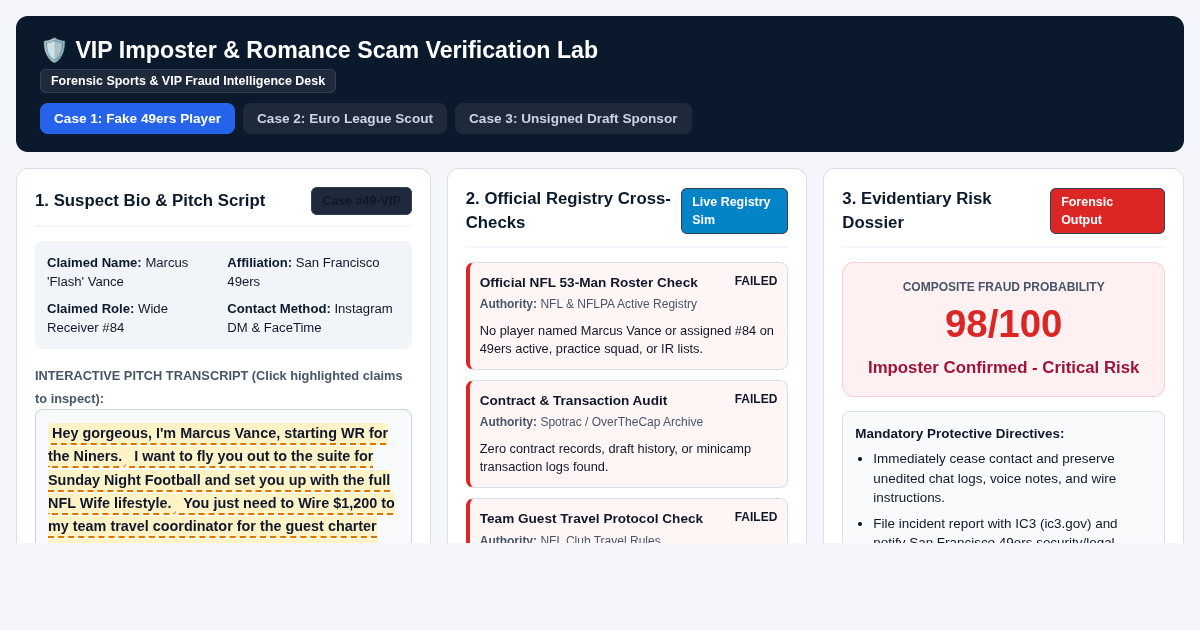
Task: Click the VIP Imposter & Romance Scam Verification Lab title
Action: [x=336, y=50]
